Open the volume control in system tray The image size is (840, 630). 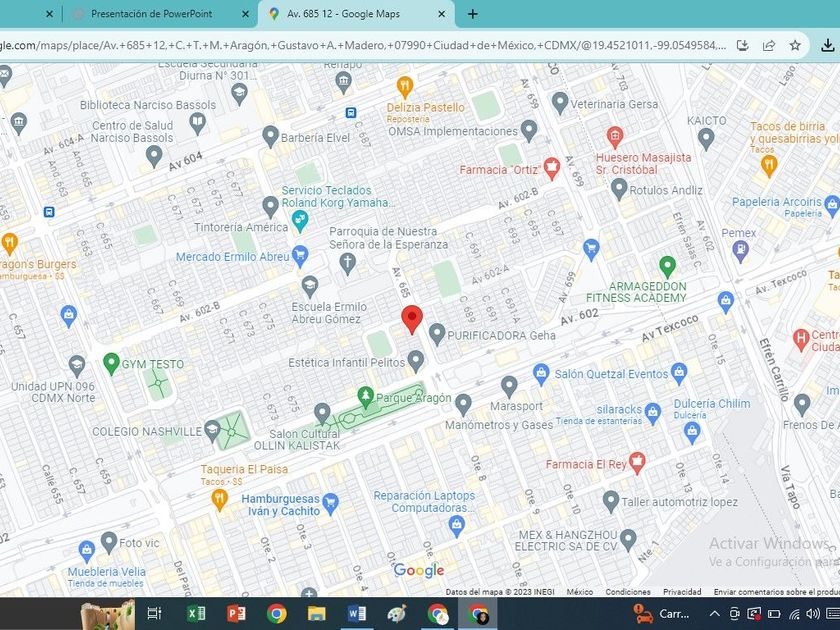click(x=813, y=614)
